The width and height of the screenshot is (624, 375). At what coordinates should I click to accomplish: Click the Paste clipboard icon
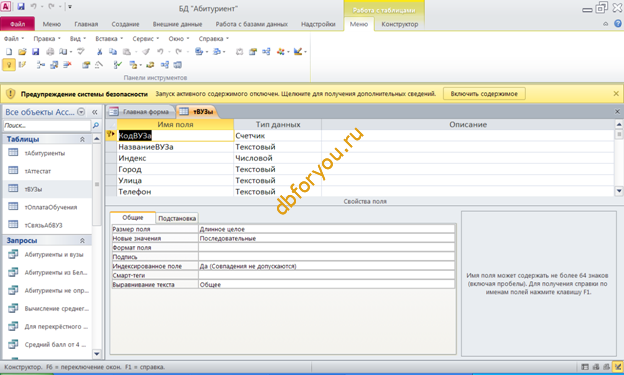click(x=127, y=52)
